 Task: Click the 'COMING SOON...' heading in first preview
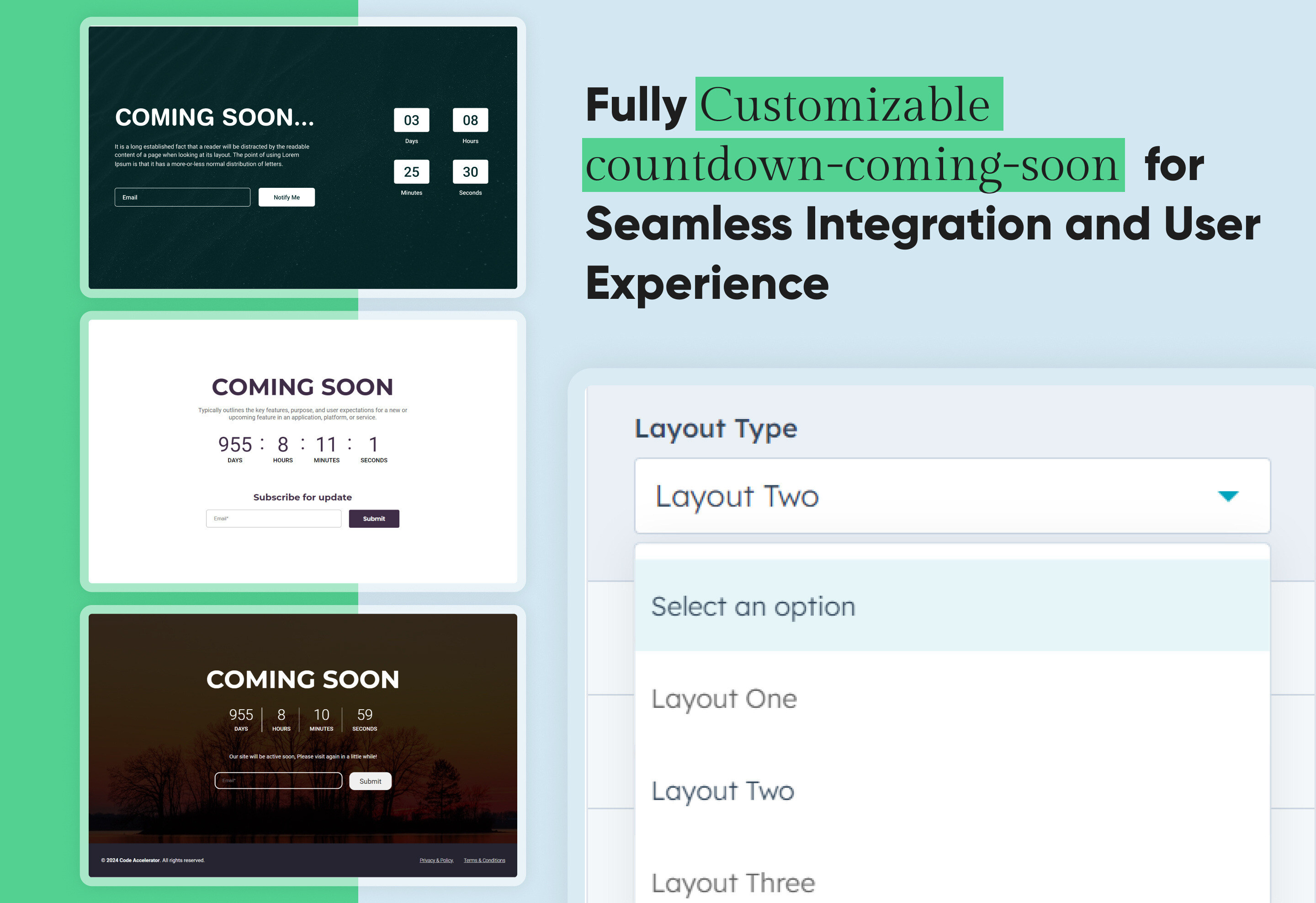pos(215,117)
